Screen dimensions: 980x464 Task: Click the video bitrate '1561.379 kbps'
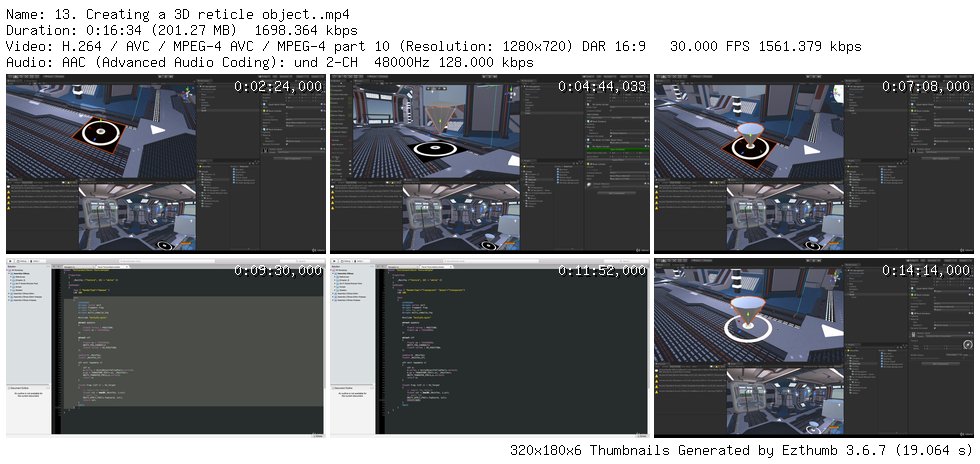click(x=809, y=46)
